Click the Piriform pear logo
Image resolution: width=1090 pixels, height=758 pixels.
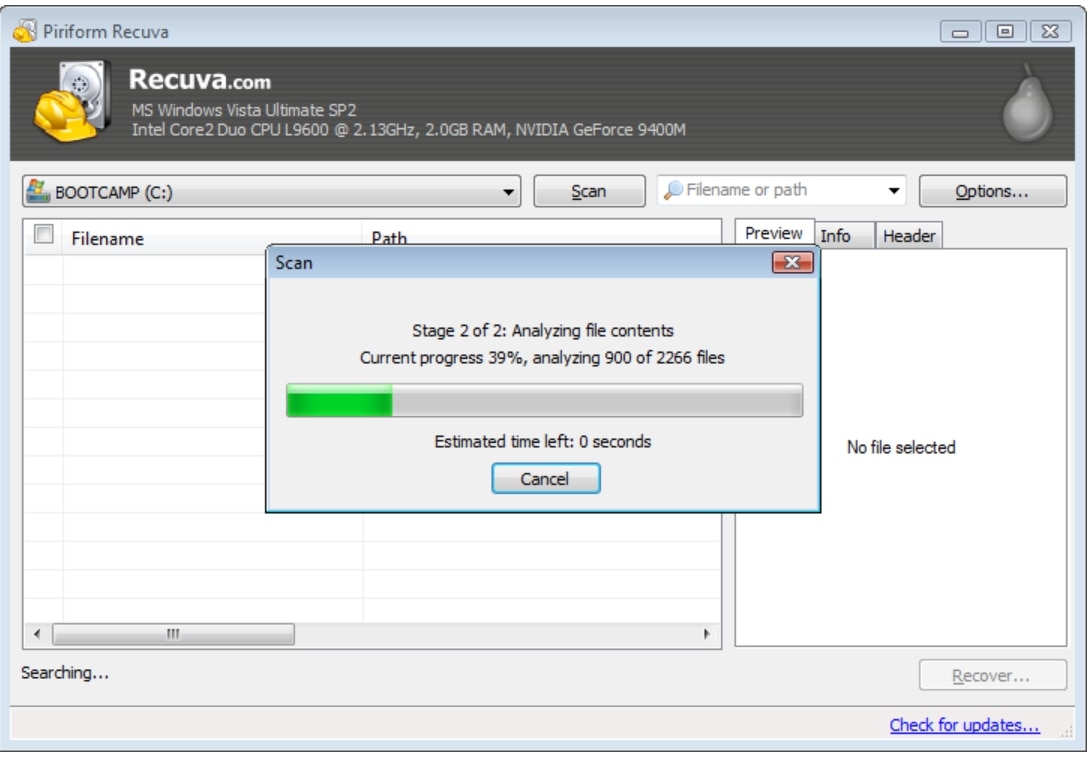click(x=1027, y=104)
